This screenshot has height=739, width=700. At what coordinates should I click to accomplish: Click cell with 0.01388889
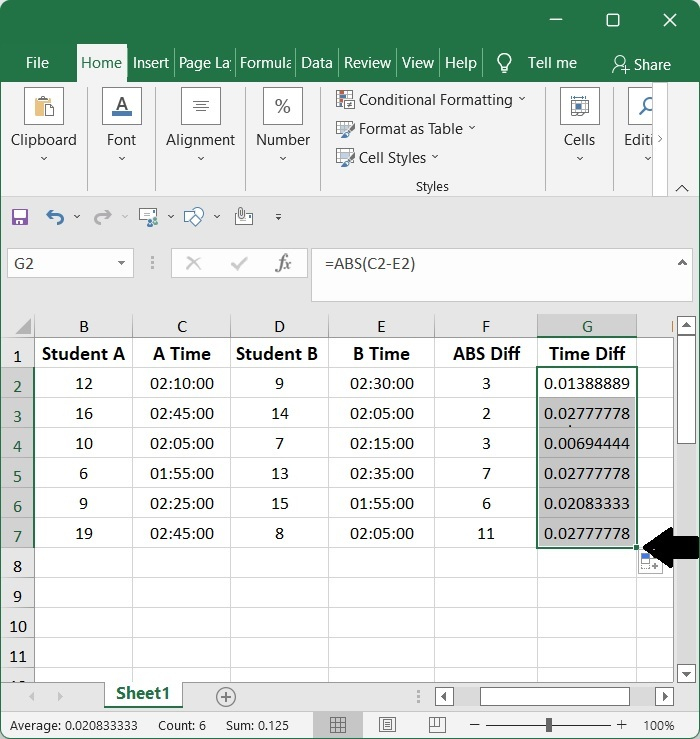[587, 384]
